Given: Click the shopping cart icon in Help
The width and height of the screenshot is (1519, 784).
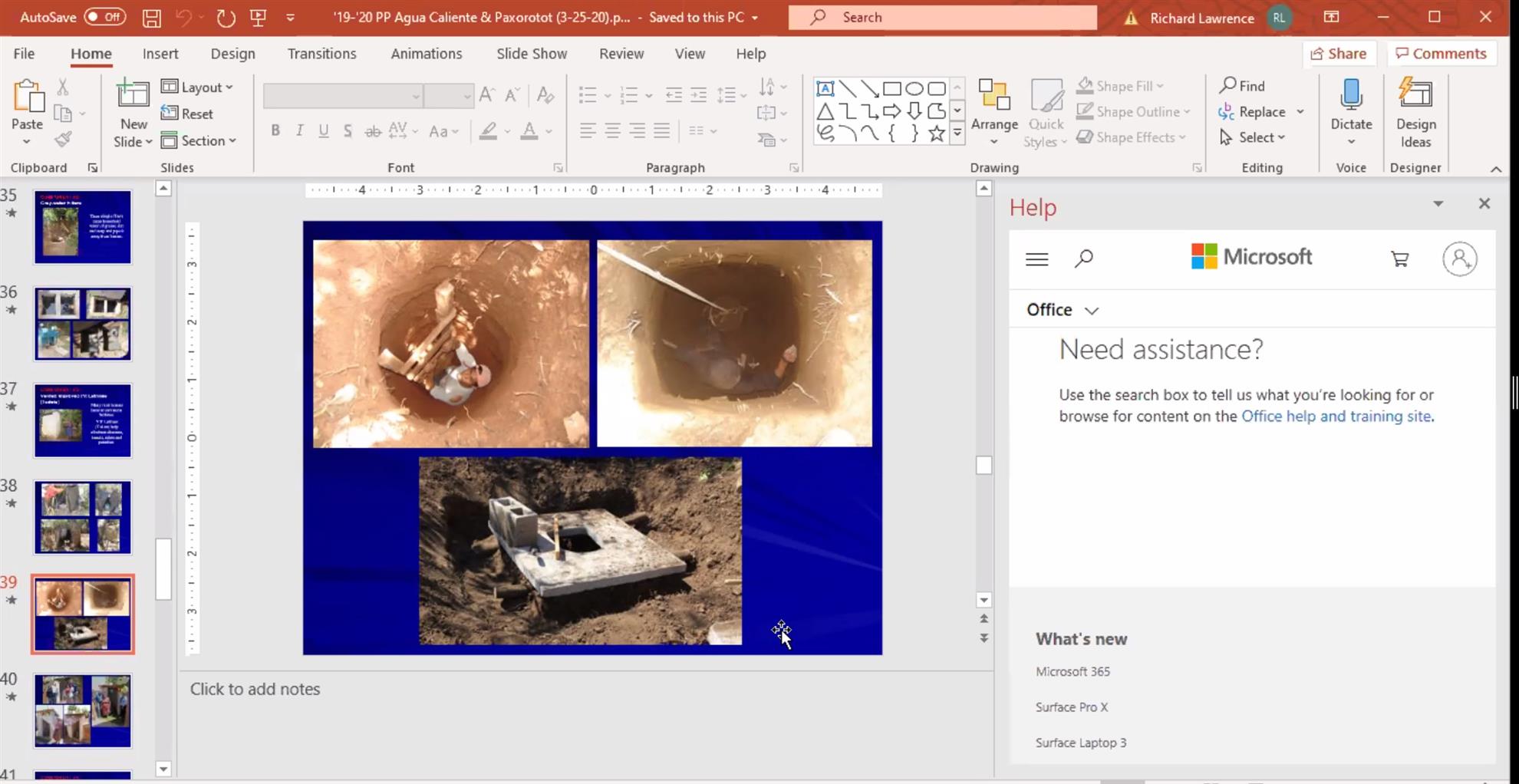Looking at the screenshot, I should [1399, 259].
